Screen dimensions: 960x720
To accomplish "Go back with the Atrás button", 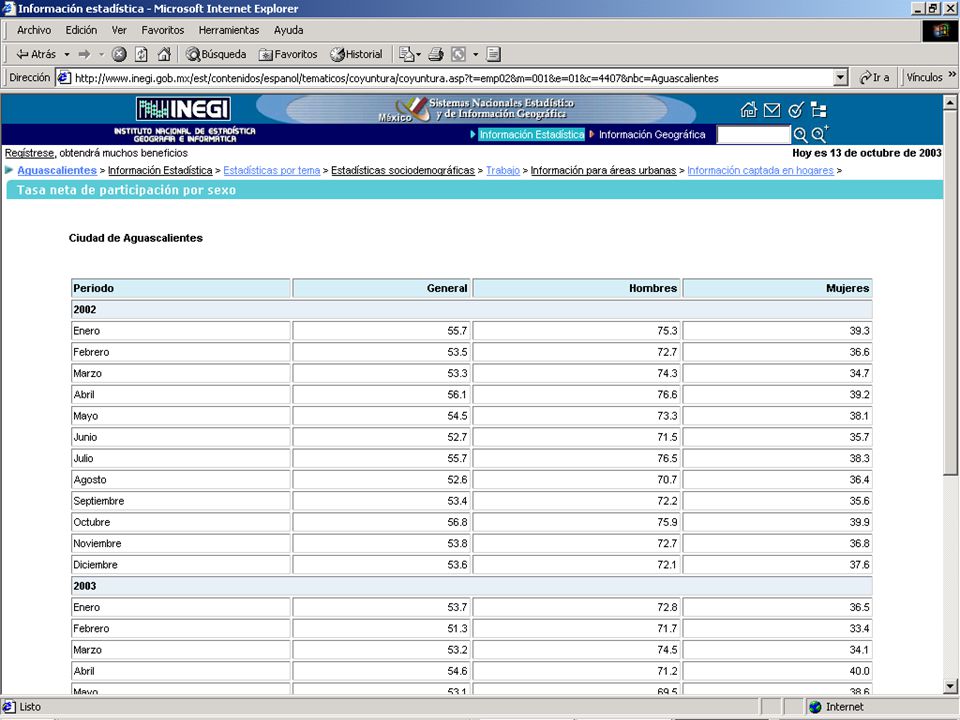I will pos(36,54).
